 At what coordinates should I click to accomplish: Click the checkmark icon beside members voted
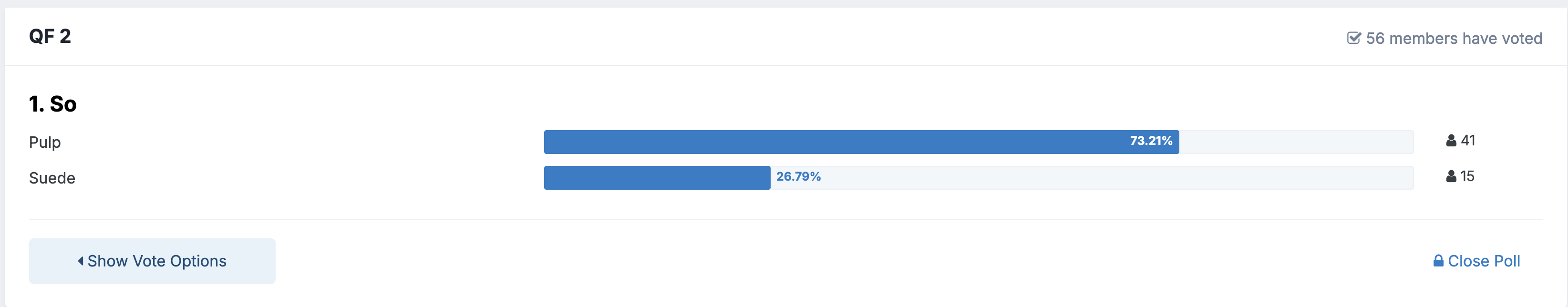click(x=1354, y=38)
